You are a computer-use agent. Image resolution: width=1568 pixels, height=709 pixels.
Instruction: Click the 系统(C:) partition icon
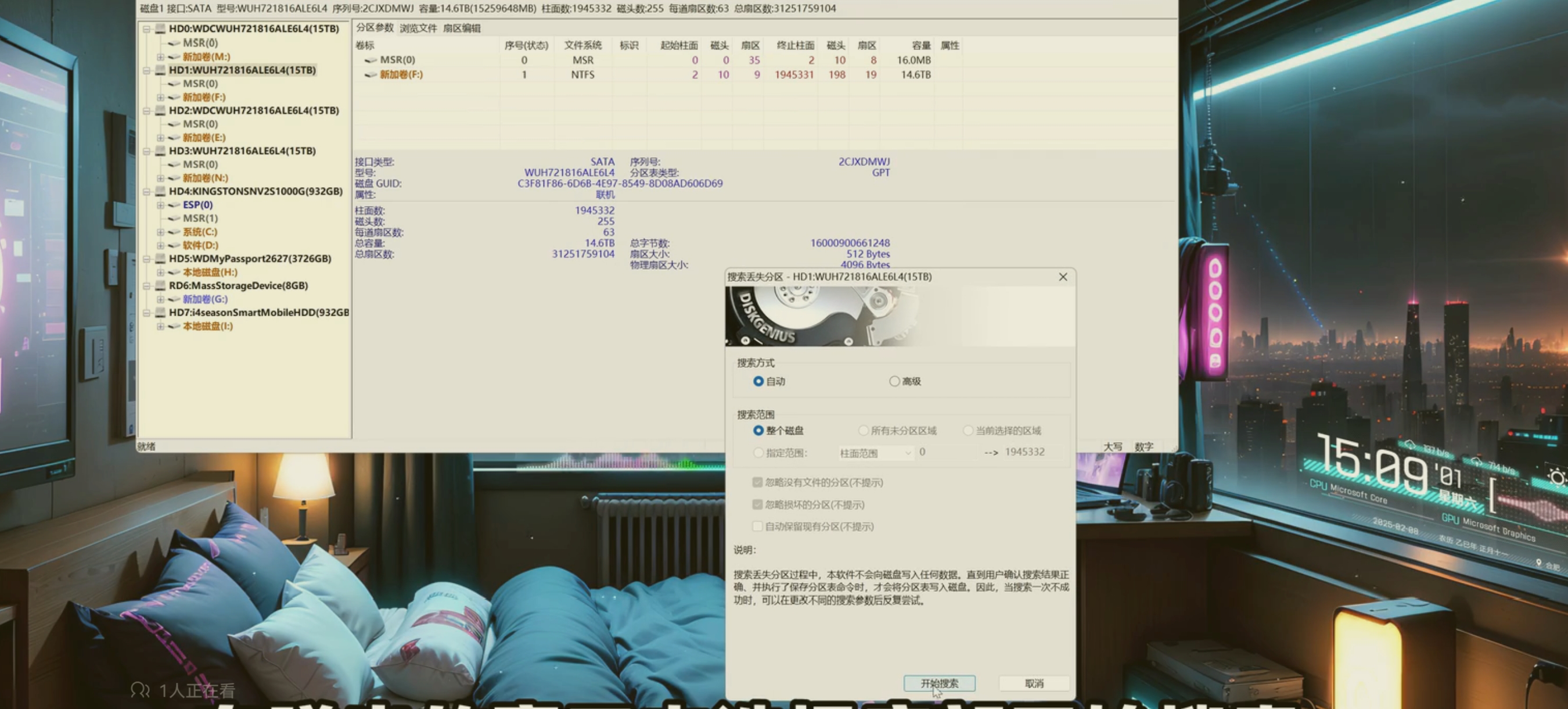(175, 231)
